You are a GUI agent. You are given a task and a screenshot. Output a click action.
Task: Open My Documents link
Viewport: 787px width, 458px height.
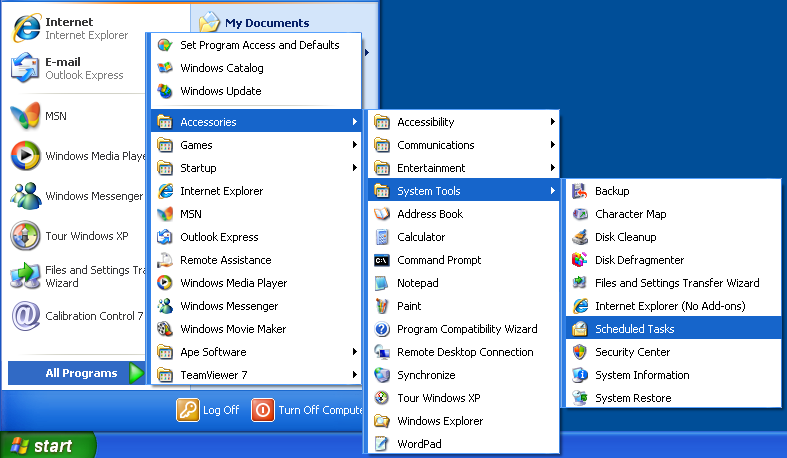[254, 23]
